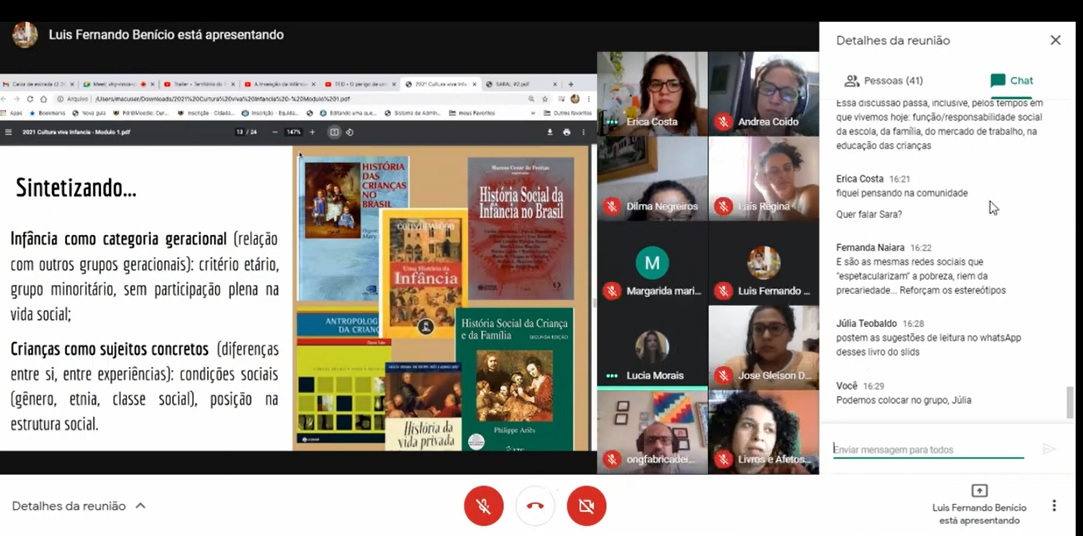The height and width of the screenshot is (536, 1083).
Task: Toggle the microphone mute button
Action: [483, 506]
